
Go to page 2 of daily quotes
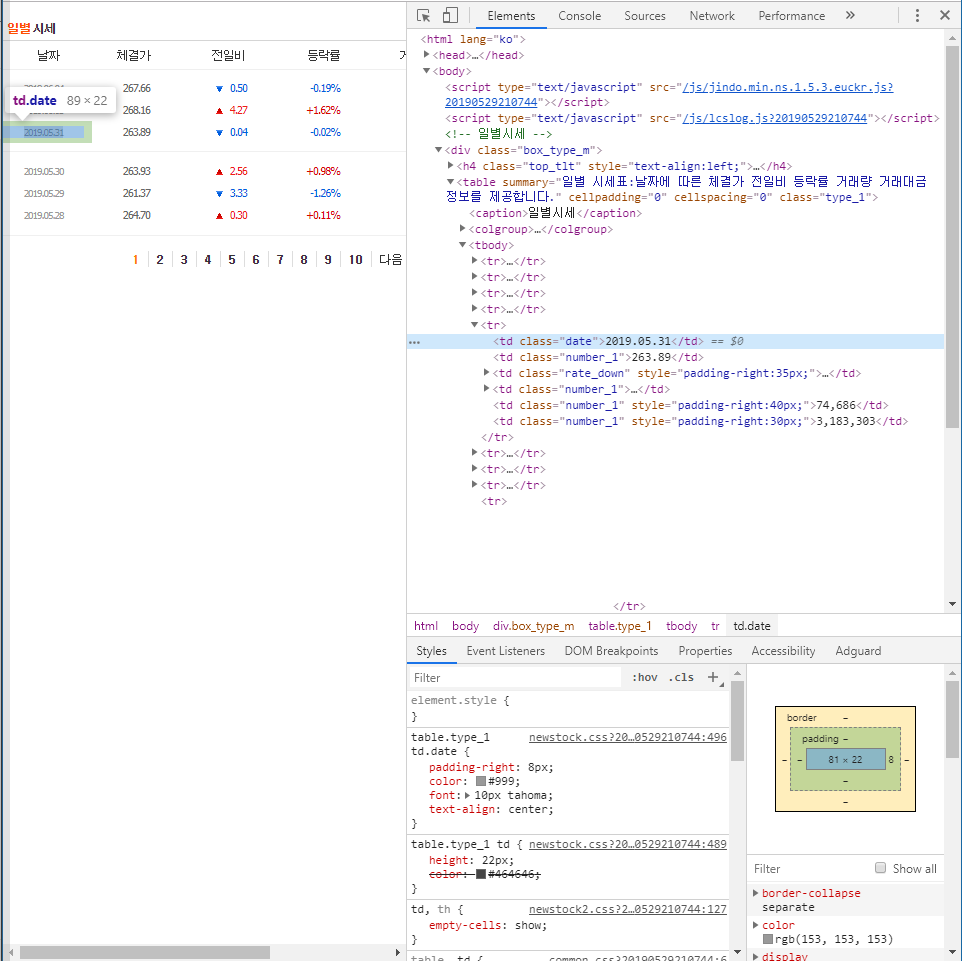click(160, 260)
